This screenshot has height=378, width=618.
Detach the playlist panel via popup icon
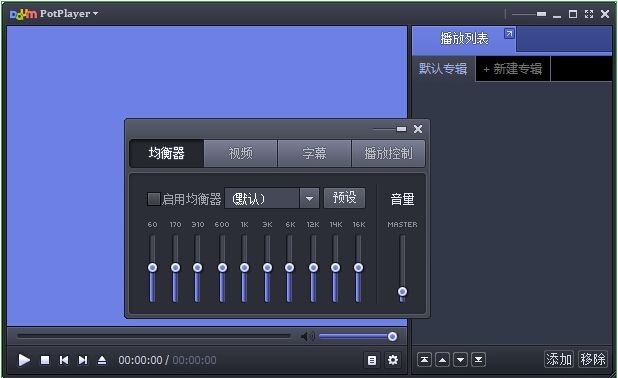coord(509,34)
